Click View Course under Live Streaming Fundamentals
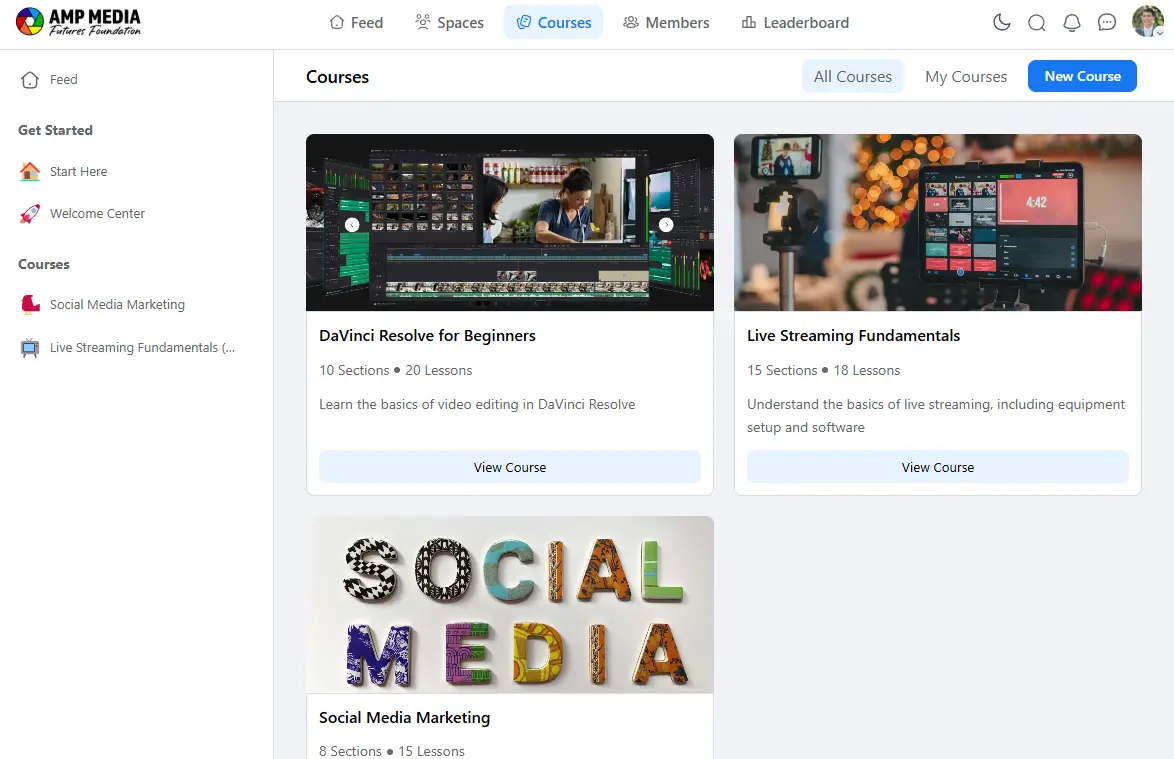This screenshot has width=1174, height=759. (x=937, y=467)
